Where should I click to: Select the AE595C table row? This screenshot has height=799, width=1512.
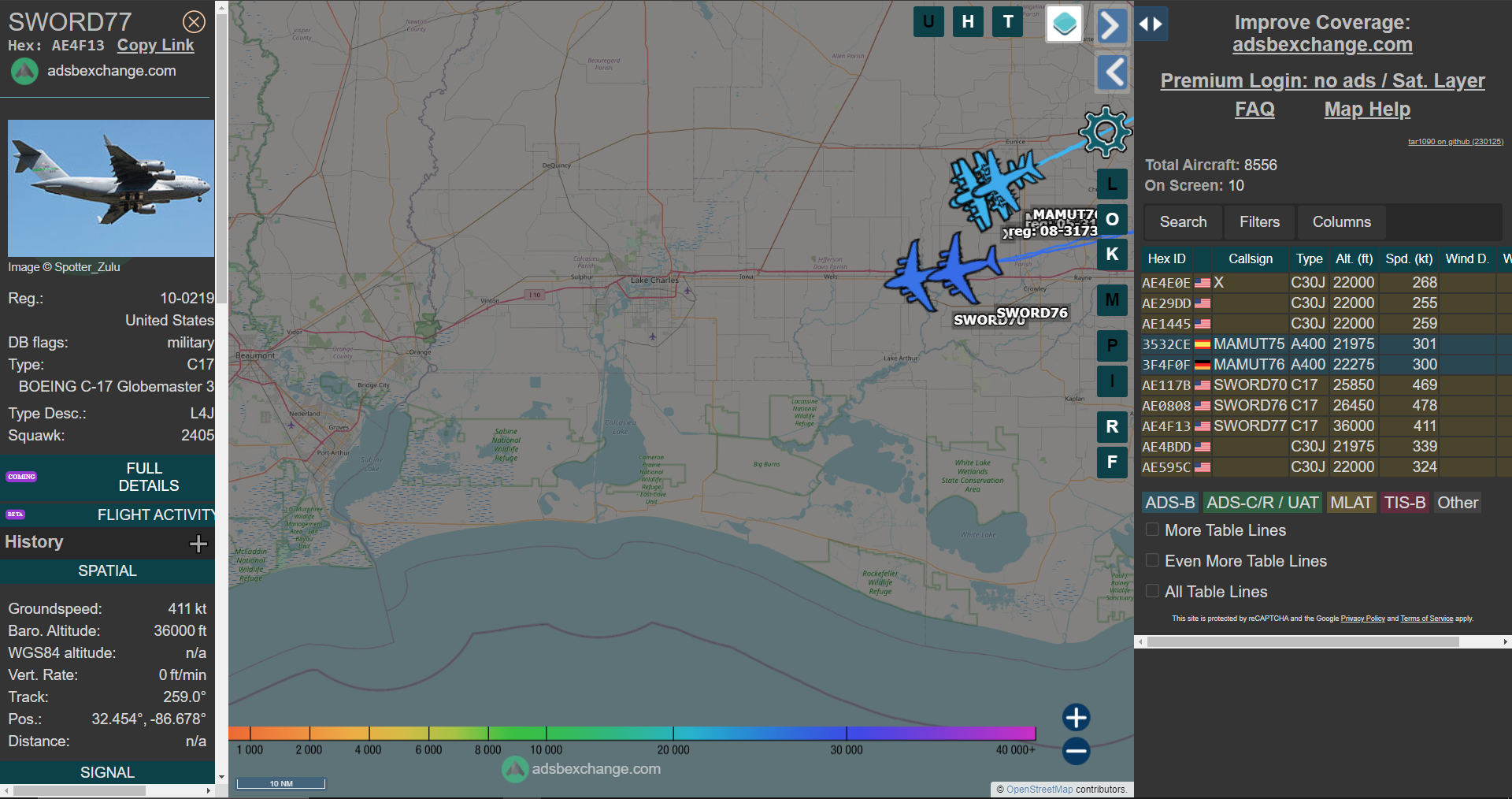(x=1326, y=467)
